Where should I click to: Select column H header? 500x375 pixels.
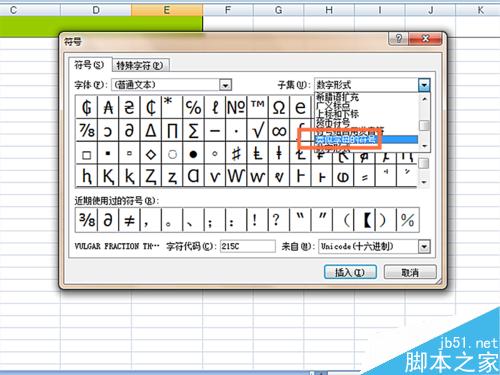[329, 10]
